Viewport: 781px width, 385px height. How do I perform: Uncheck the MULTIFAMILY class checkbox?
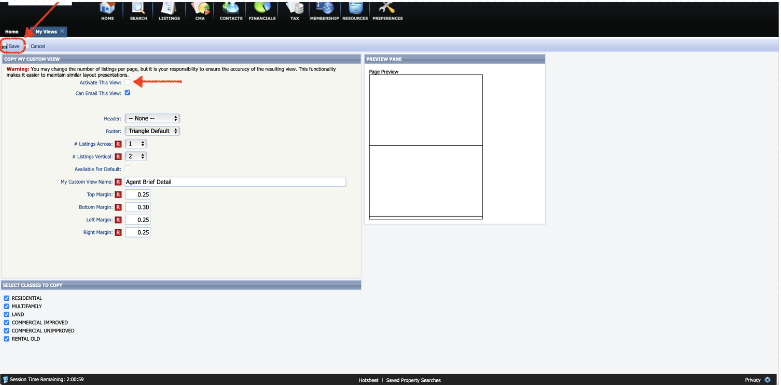(6, 306)
